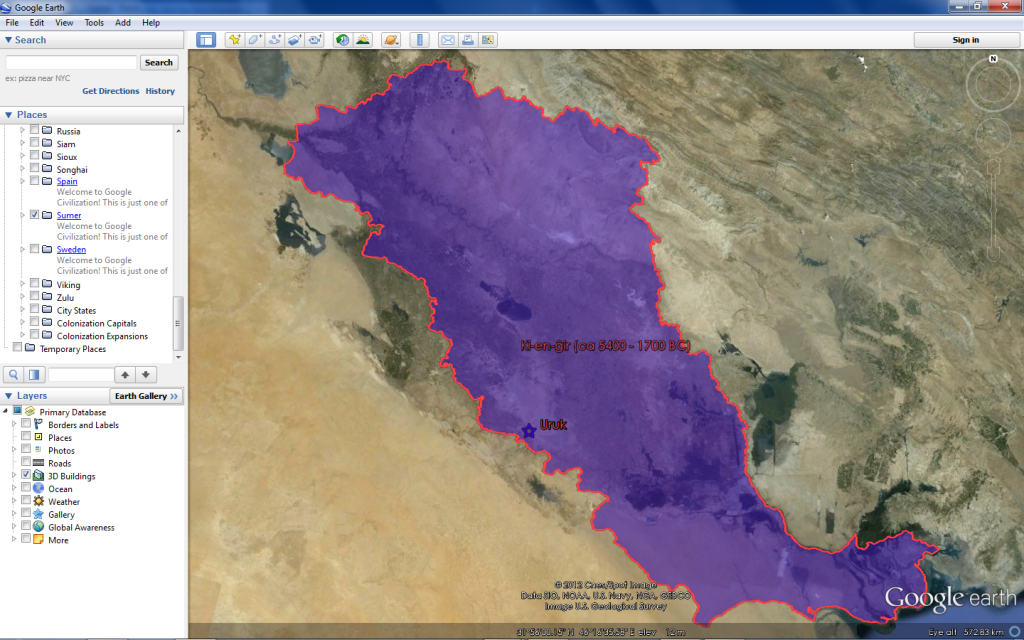The height and width of the screenshot is (640, 1024).
Task: Check the Temporary Places checkbox
Action: 18,347
